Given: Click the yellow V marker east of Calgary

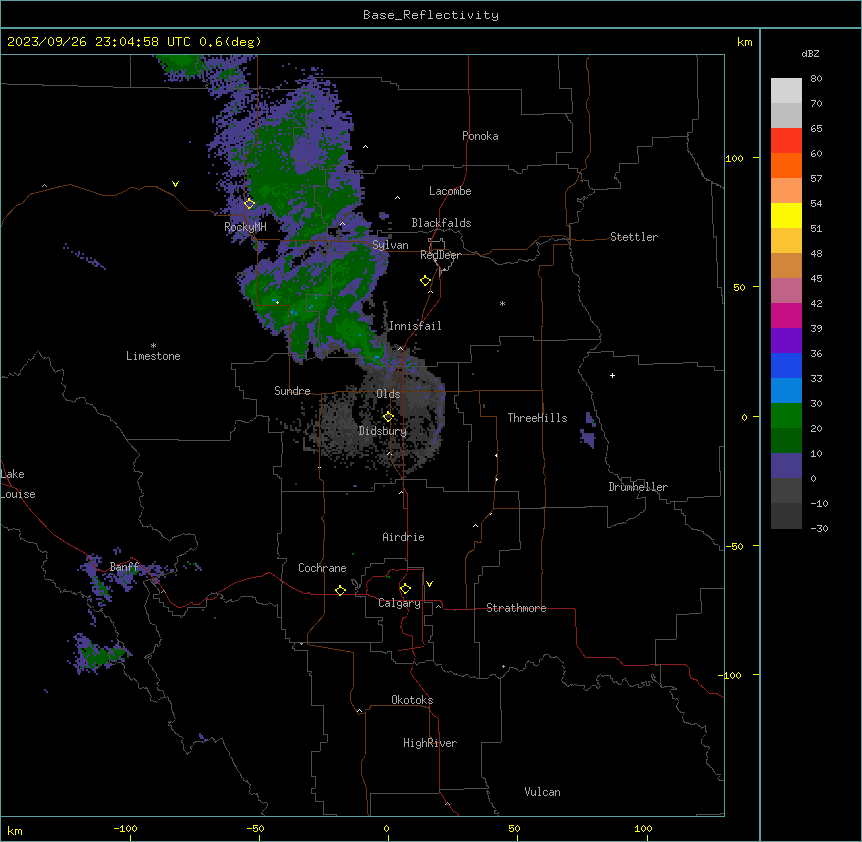Looking at the screenshot, I should 429,584.
